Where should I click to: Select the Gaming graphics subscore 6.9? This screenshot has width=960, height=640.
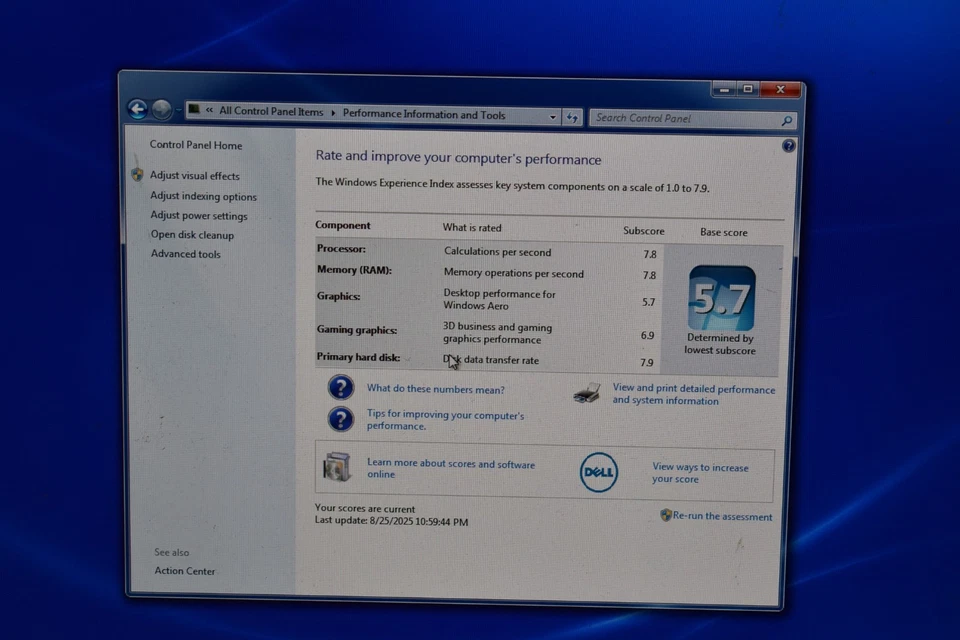coord(647,335)
